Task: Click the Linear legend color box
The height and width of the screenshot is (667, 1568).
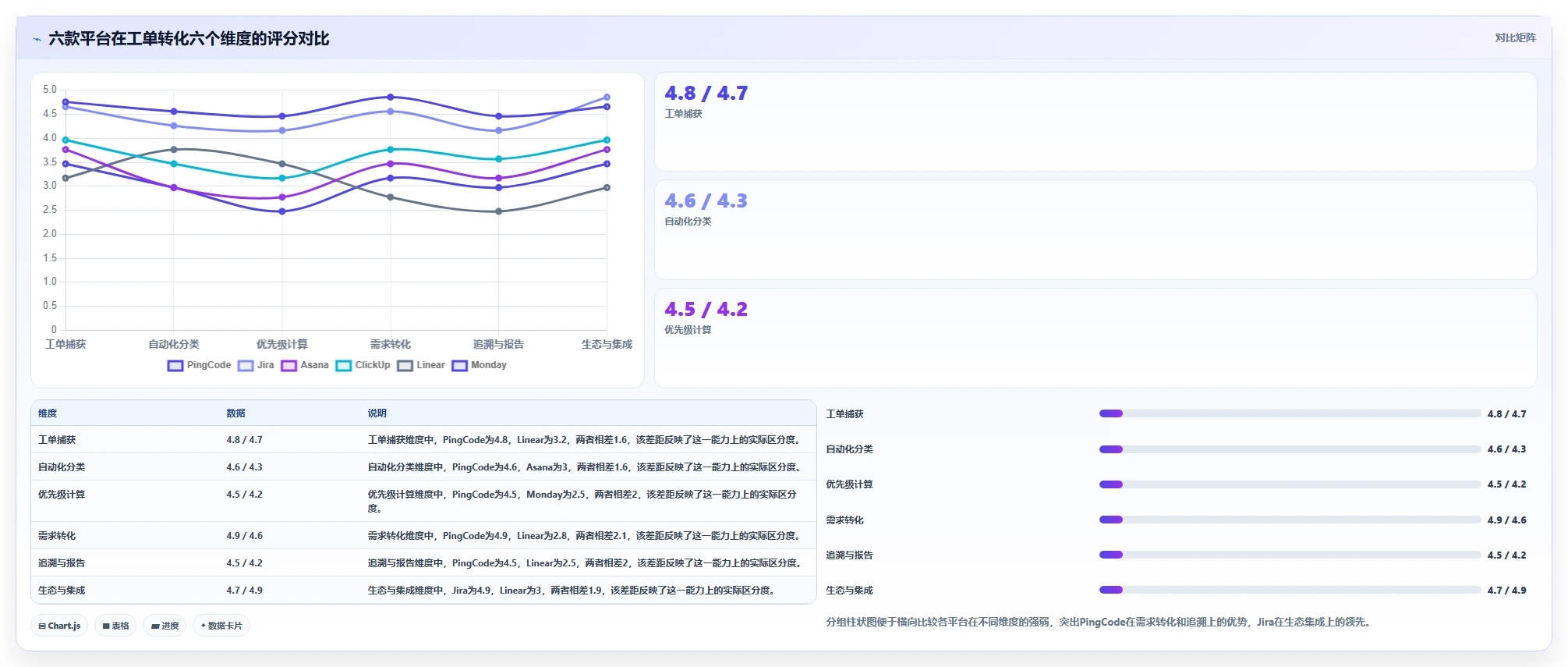Action: (x=405, y=366)
